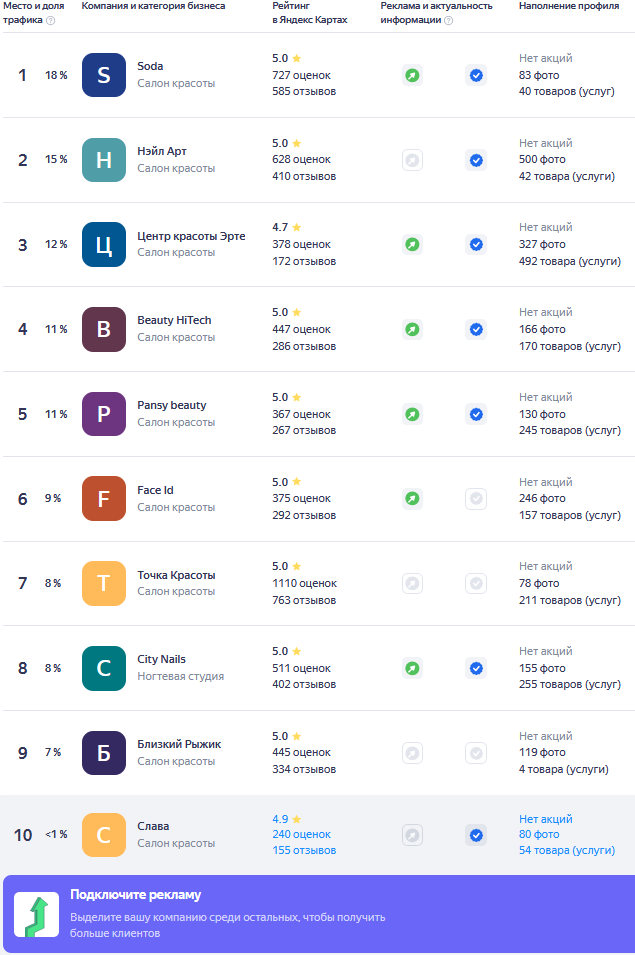Click the grey ad icon for Близкий Рыжик
635x955 pixels.
[411, 753]
